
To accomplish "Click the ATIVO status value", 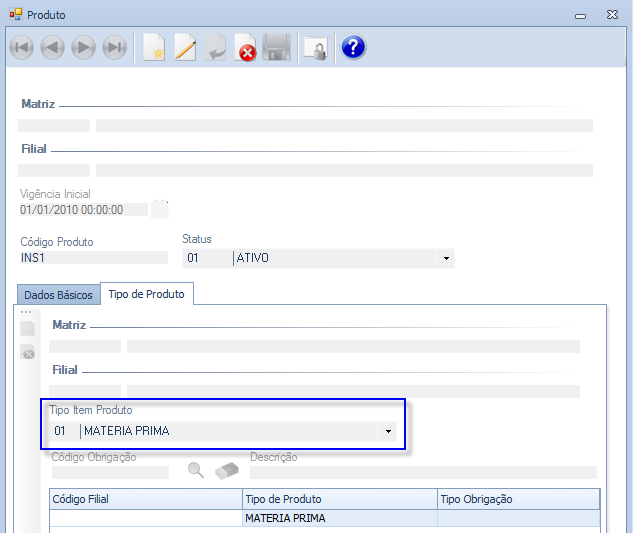I will 253,258.
